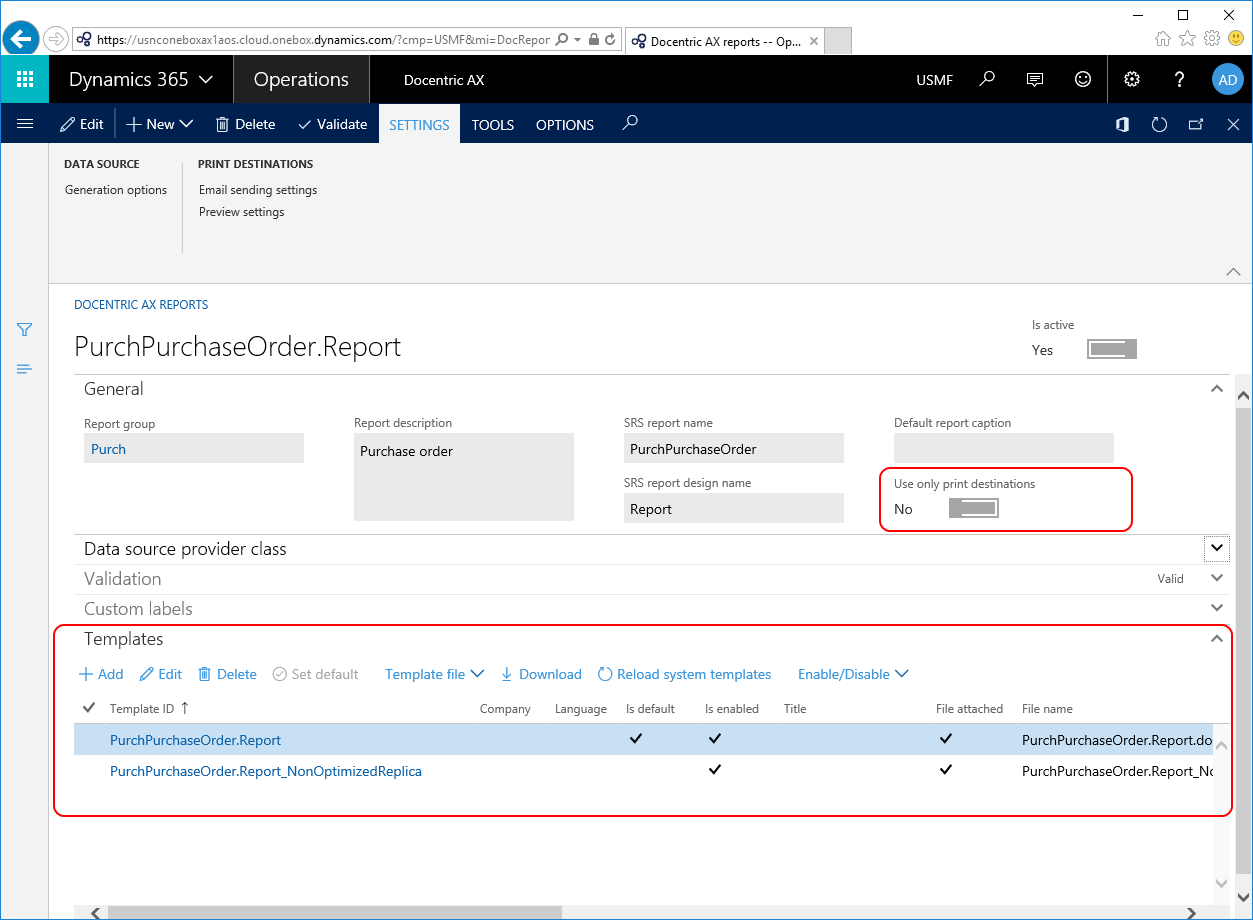
Task: Click Download in the Templates toolbar
Action: (541, 674)
